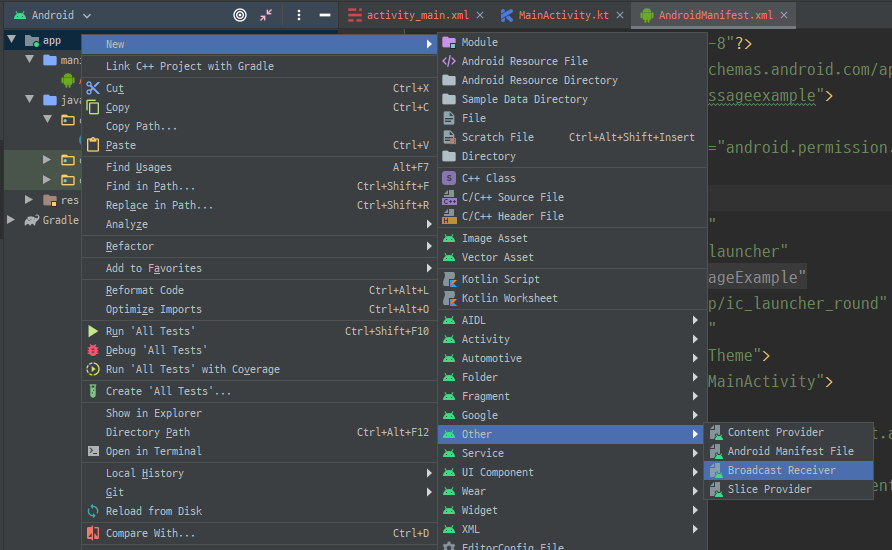Expand the Fragment submenu arrow
Screen dimensions: 892x550
(695, 396)
